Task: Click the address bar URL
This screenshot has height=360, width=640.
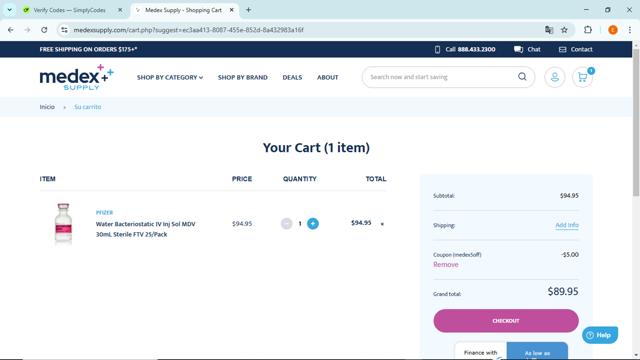Action: (188, 30)
